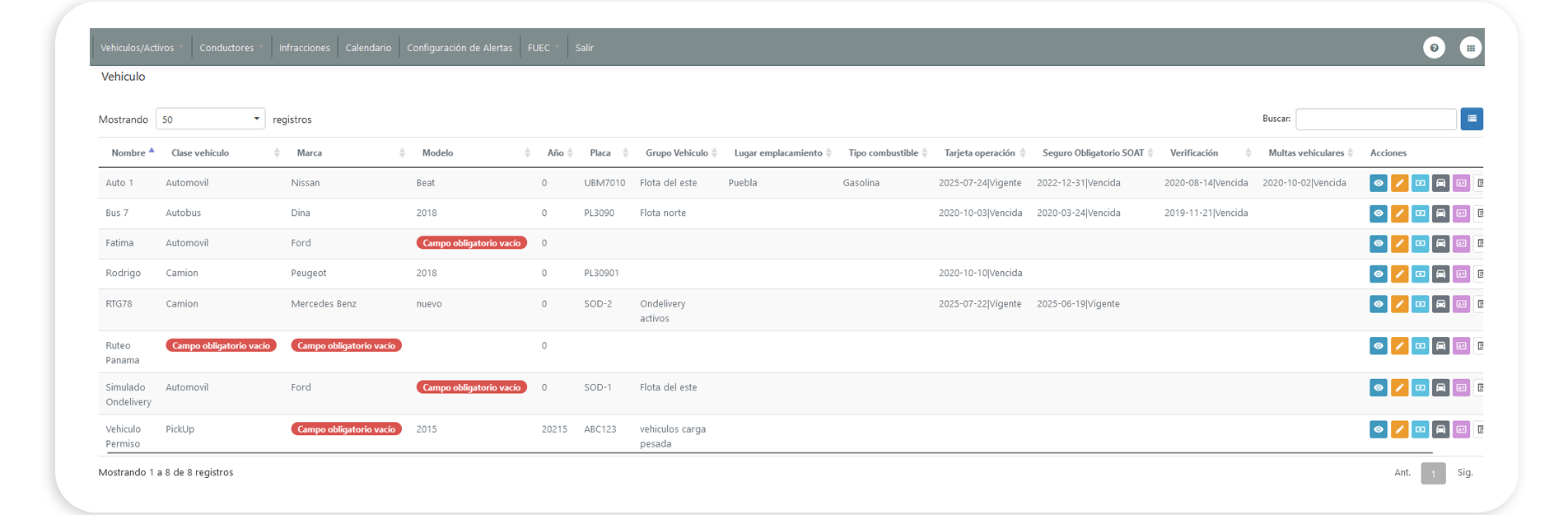View Rodrigo vehicle details
Image resolution: width=1568 pixels, height=515 pixels.
[x=1378, y=274]
